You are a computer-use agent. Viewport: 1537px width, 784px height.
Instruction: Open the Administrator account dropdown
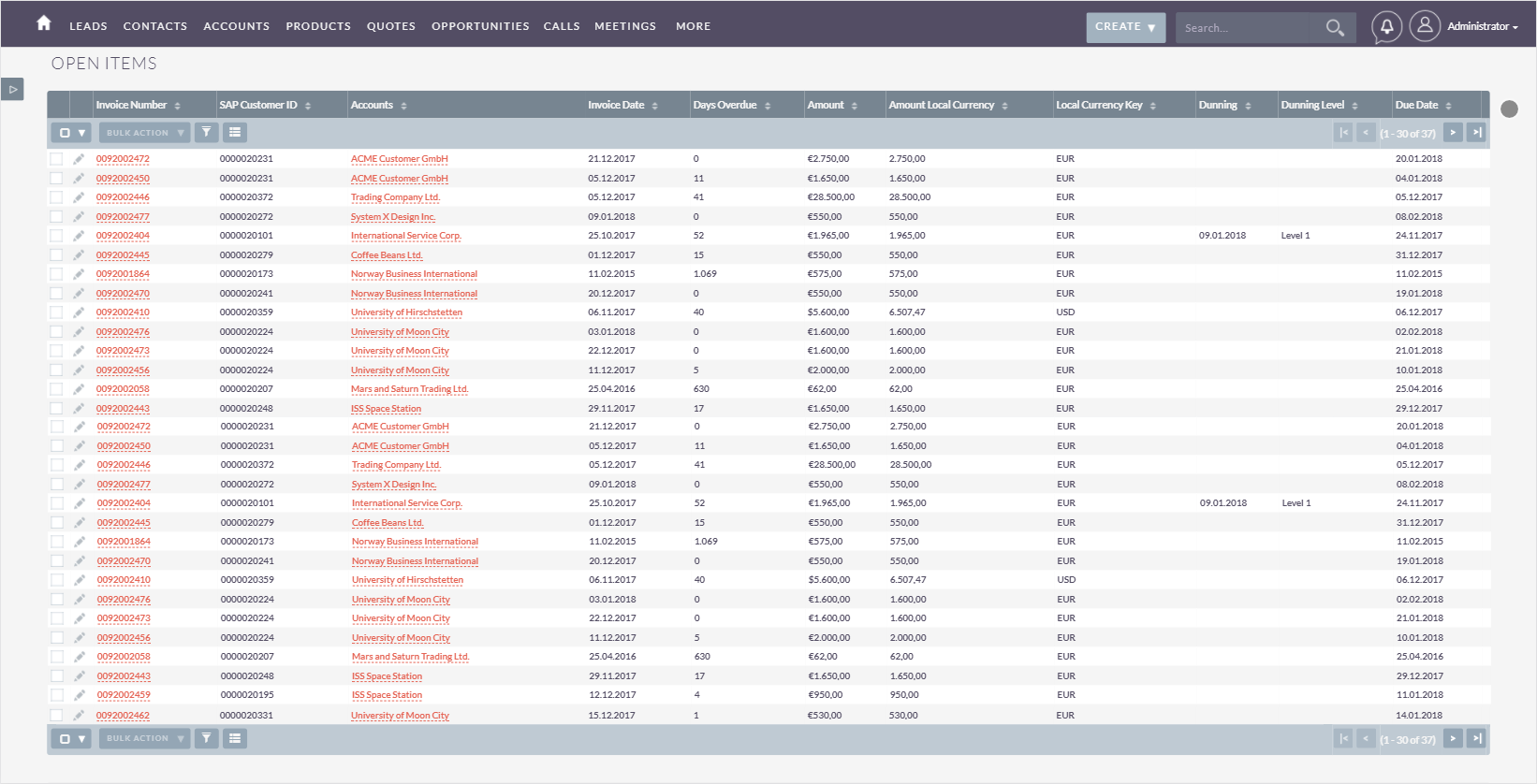coord(1483,26)
